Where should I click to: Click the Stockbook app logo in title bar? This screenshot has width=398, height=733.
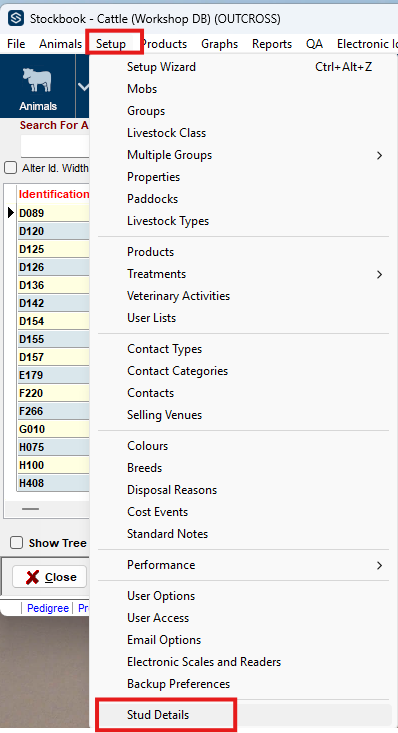(x=16, y=19)
